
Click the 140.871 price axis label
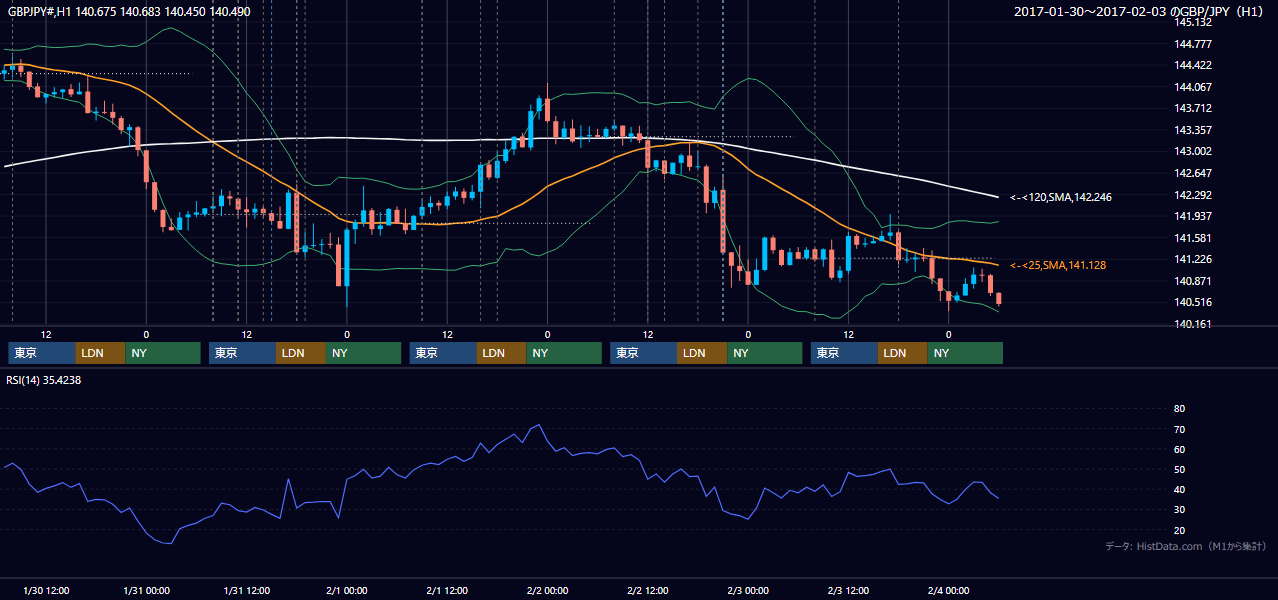point(1195,281)
